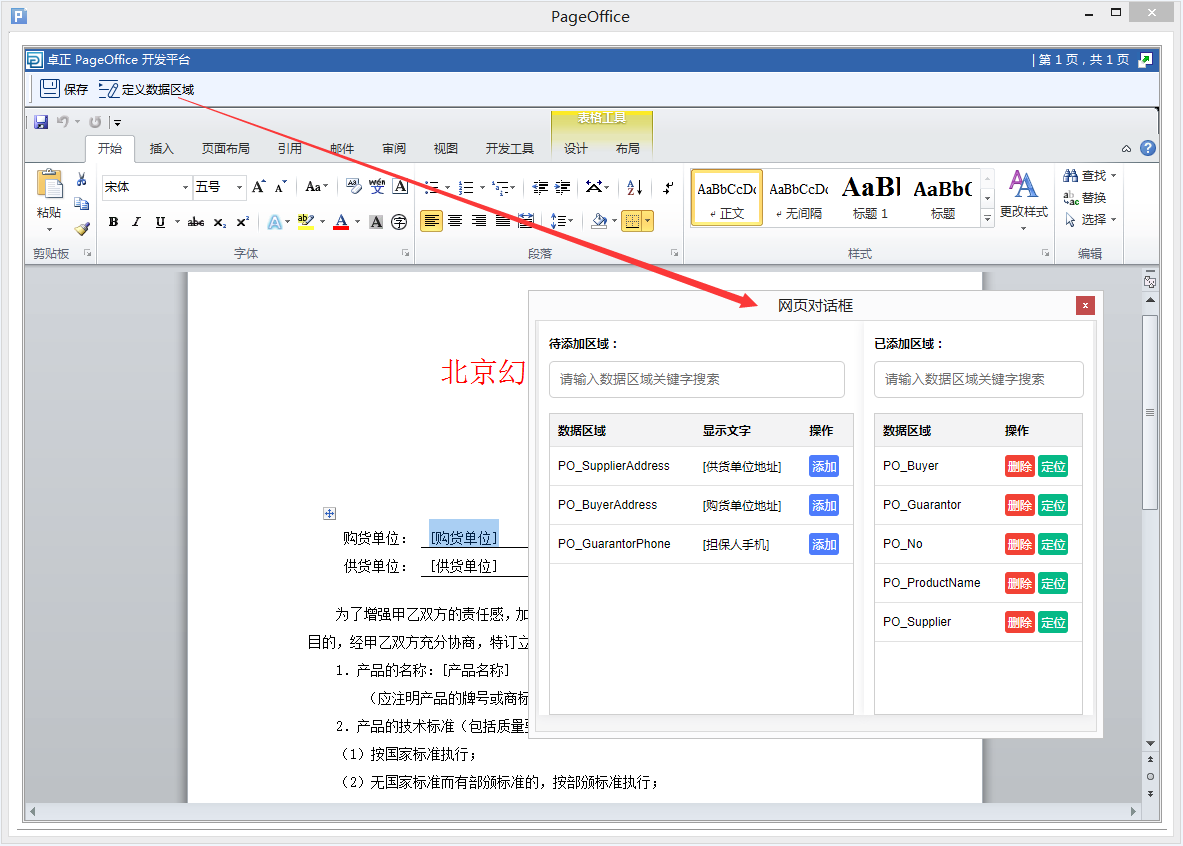Click the 待添加区域 keyword search field
The width and height of the screenshot is (1183, 846).
pos(696,379)
